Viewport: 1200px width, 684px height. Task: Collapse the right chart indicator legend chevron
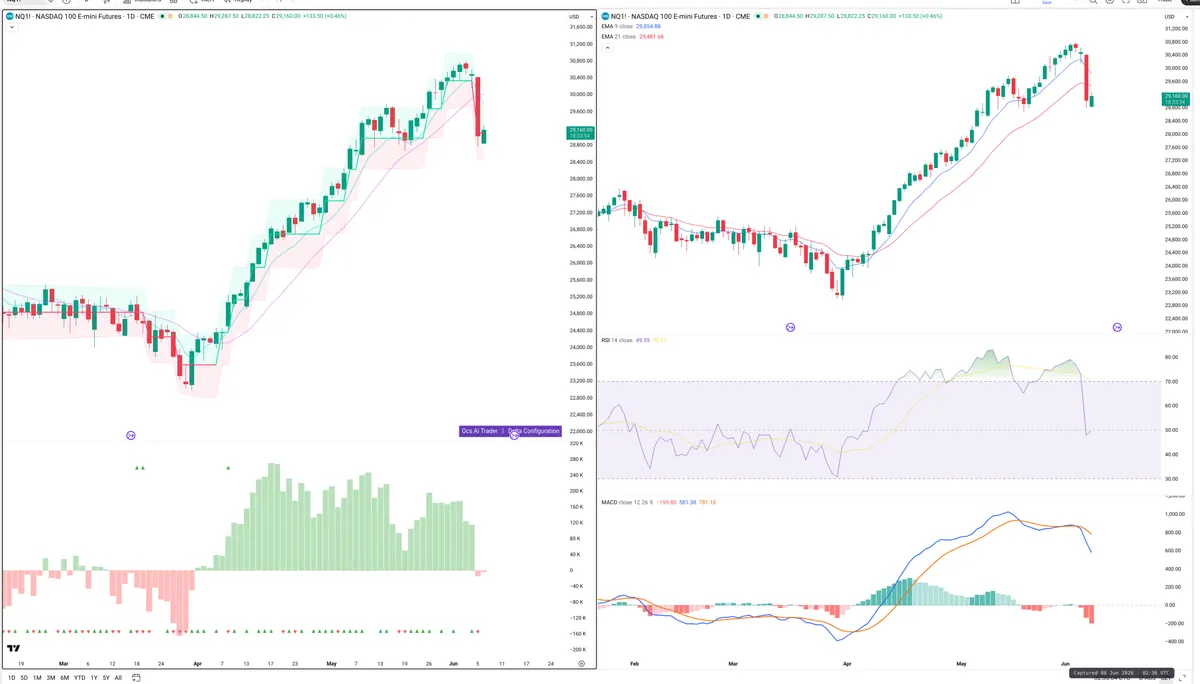tap(606, 46)
